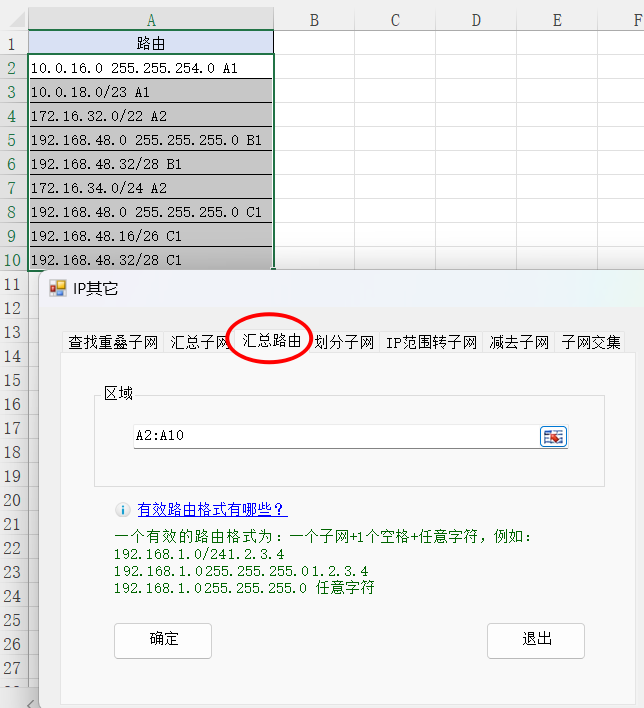Select column C header
This screenshot has width=644, height=708.
point(395,20)
